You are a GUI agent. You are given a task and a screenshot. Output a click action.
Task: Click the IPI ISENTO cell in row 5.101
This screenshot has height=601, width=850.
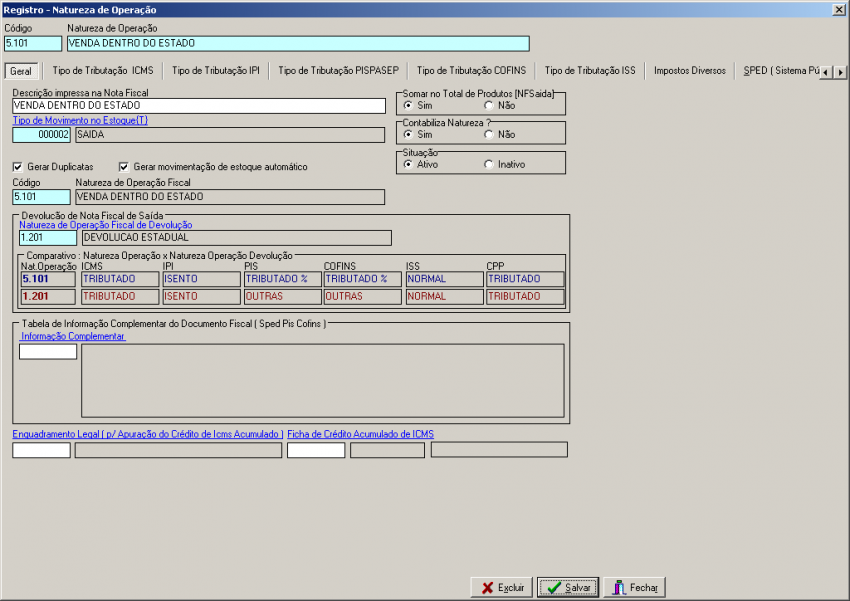202,279
